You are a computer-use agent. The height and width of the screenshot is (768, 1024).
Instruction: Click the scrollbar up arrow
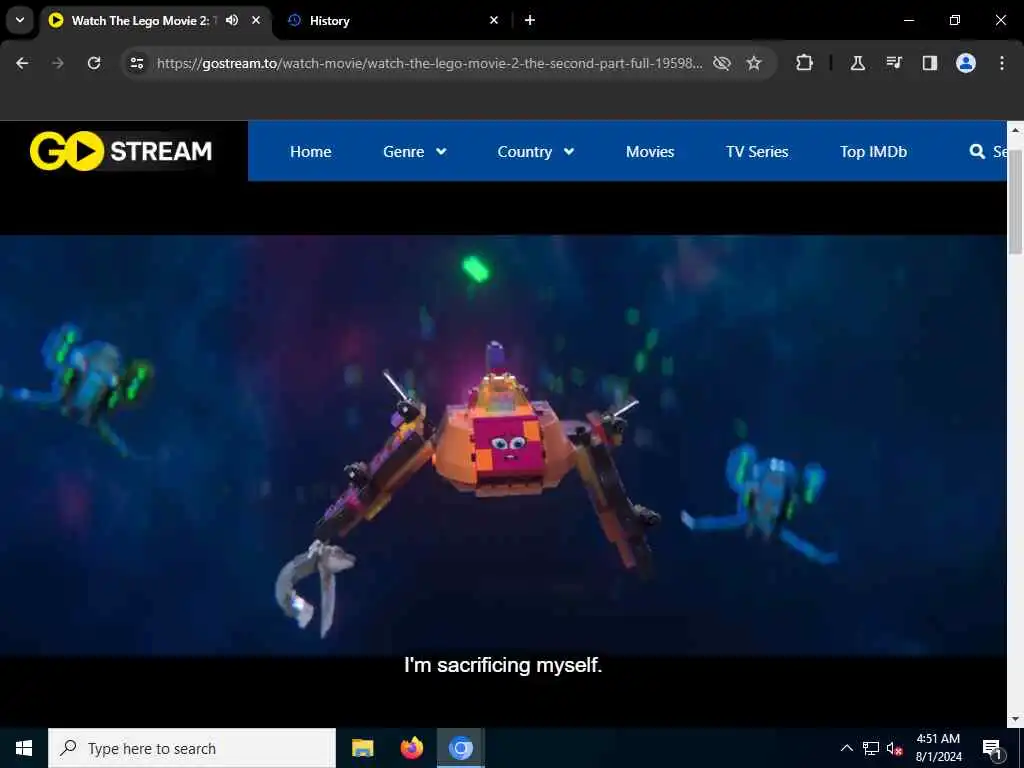pos(1015,130)
